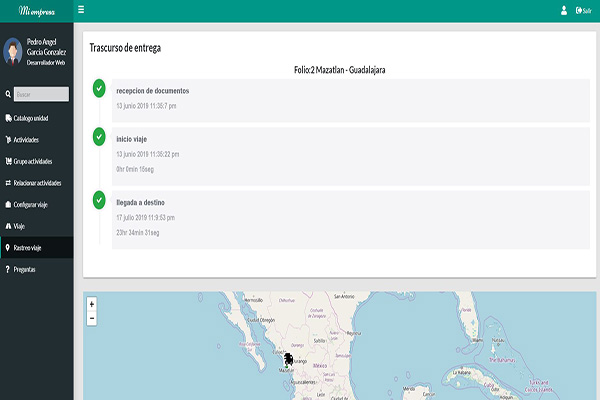
Task: Click the user profile icon in top bar
Action: click(x=563, y=10)
